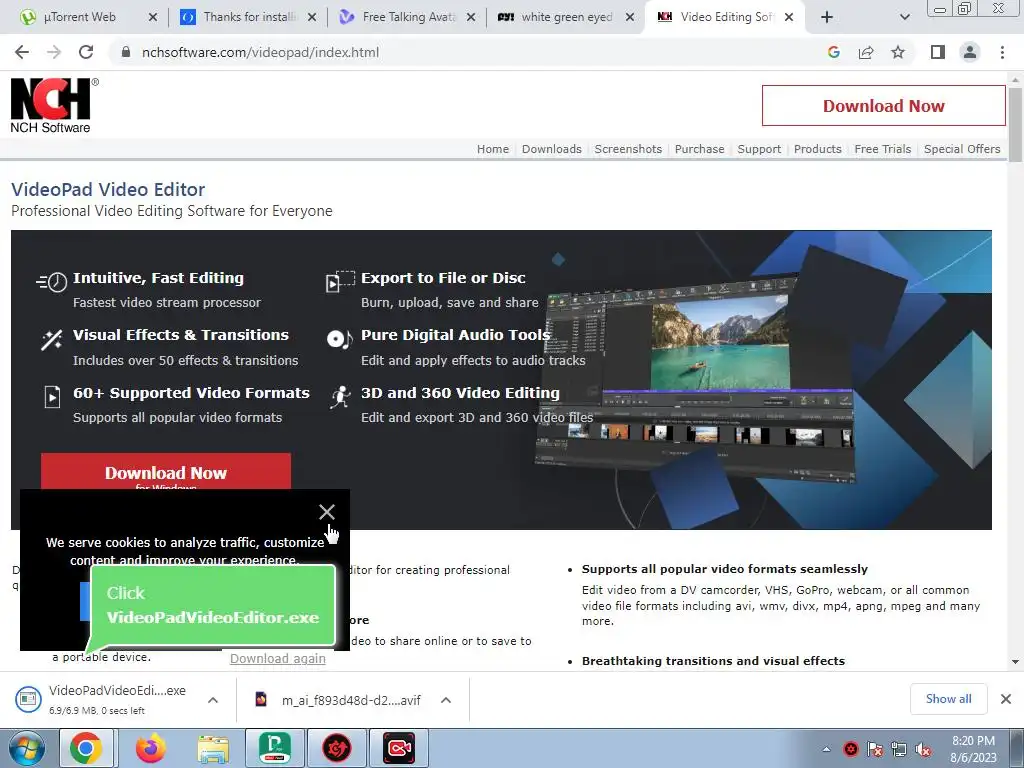1024x768 pixels.
Task: Click the vertical scrollbar thumb
Action: tap(1015, 124)
